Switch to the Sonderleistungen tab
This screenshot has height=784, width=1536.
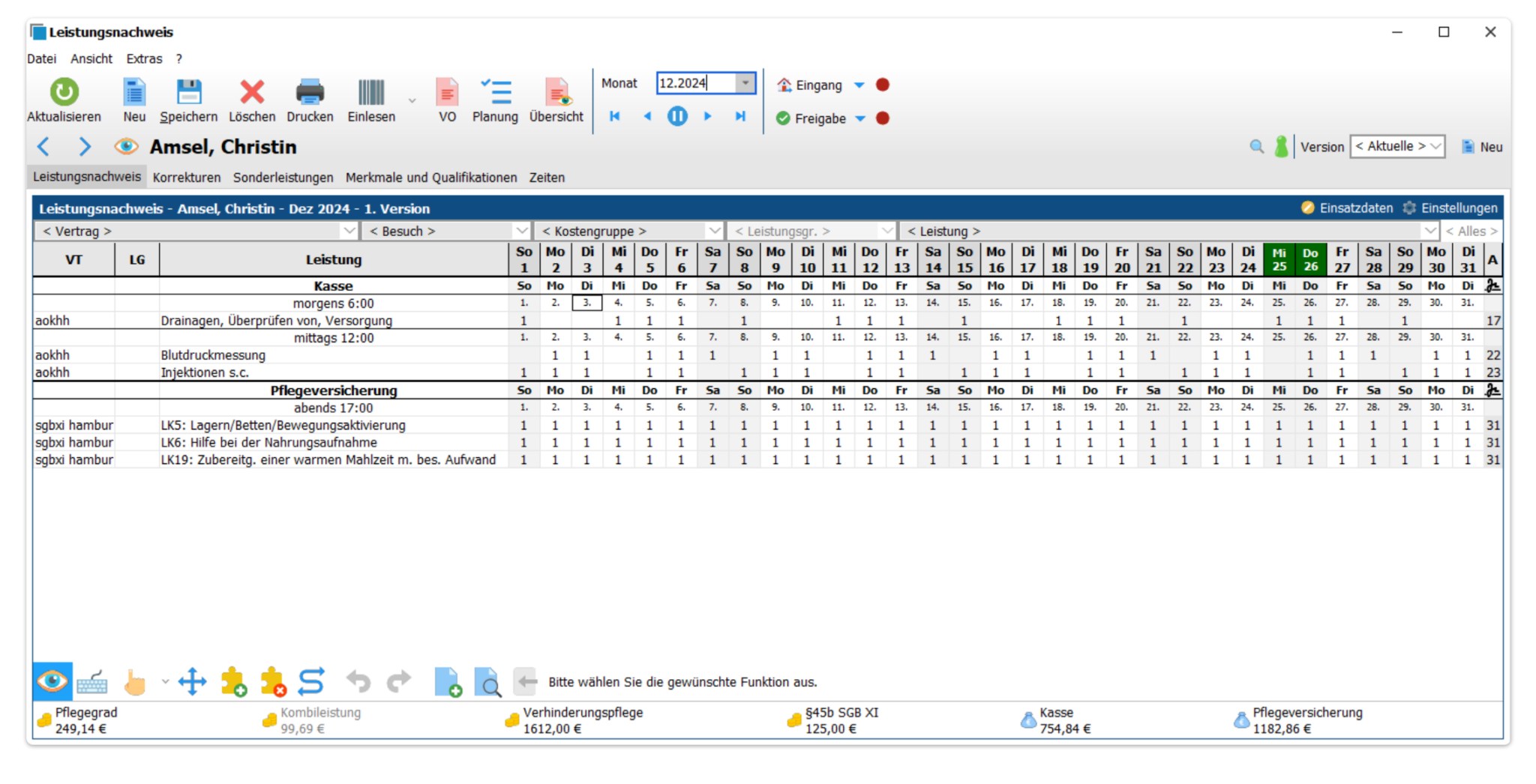click(283, 178)
